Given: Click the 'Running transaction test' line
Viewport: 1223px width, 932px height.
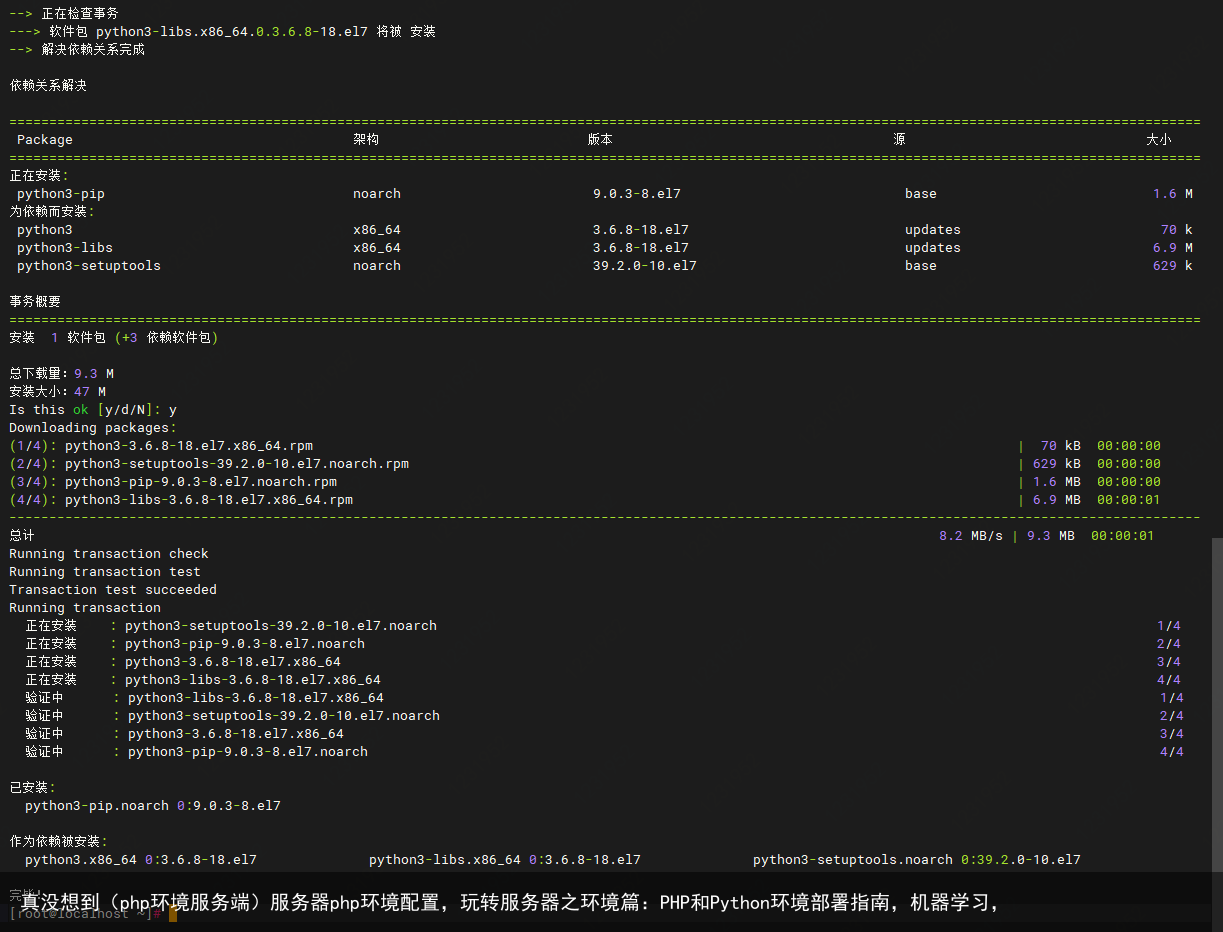Looking at the screenshot, I should coord(105,572).
